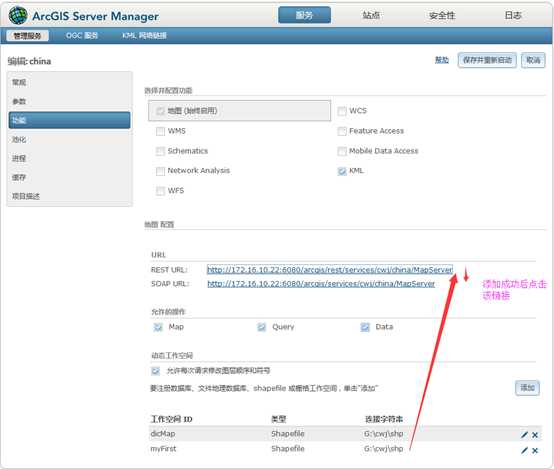
Task: Click the 连接字符串 column header
Action: tap(384, 419)
